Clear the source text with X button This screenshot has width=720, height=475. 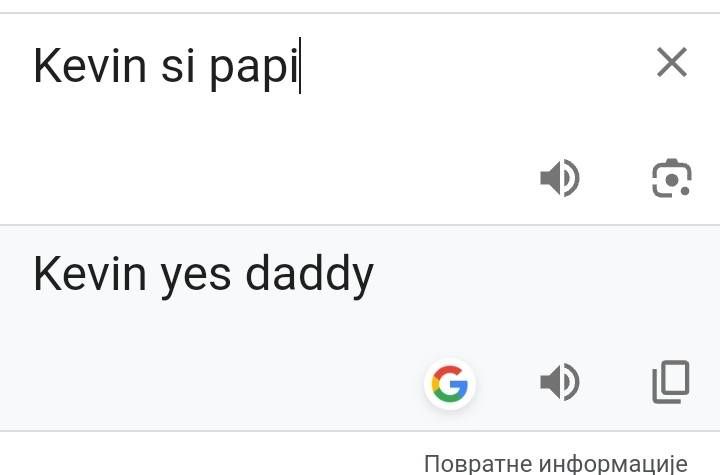(x=671, y=64)
